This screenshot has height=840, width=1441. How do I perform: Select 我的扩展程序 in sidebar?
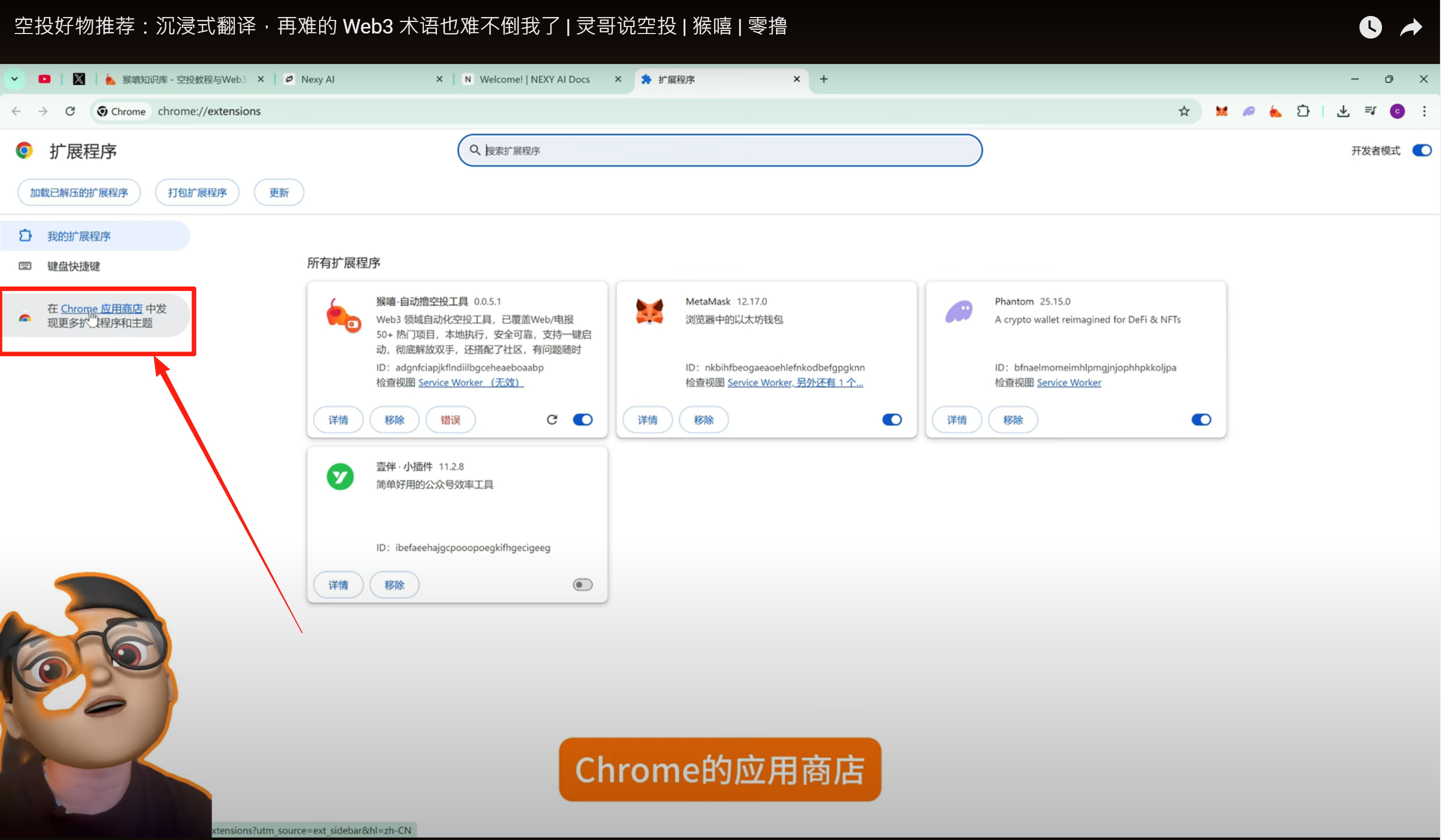pos(95,235)
